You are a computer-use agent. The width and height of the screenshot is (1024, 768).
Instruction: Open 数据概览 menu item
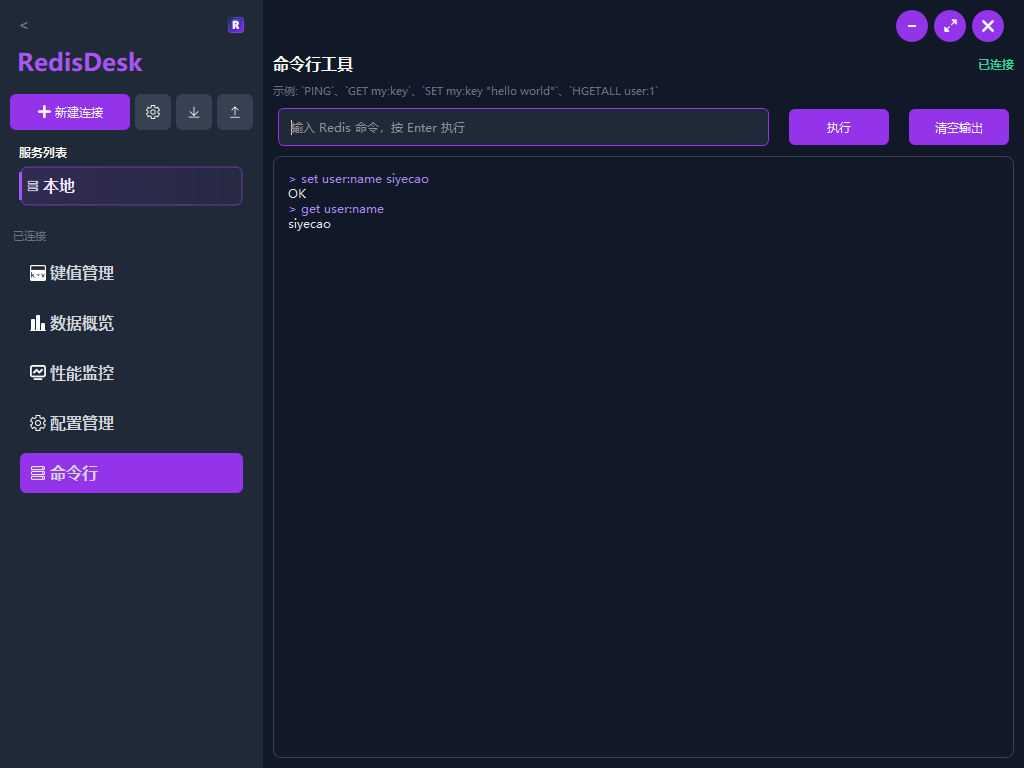tap(131, 323)
